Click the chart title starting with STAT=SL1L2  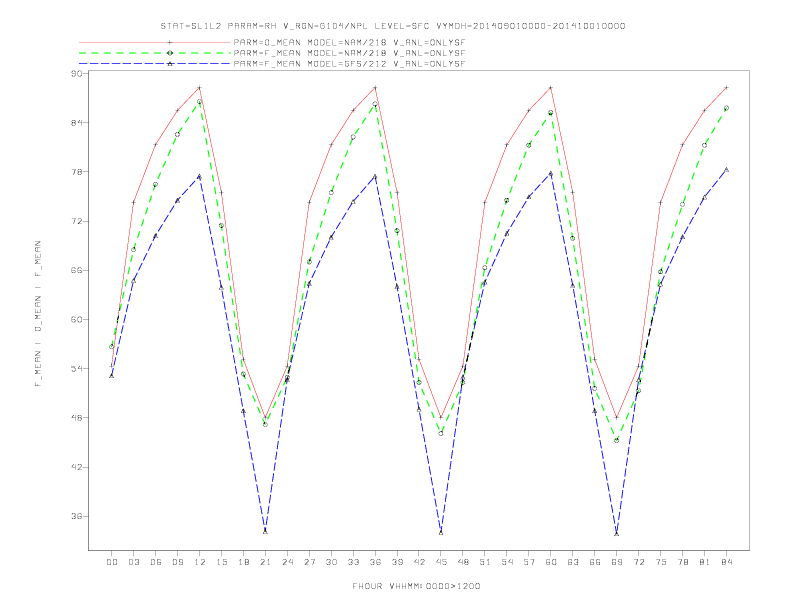393,26
